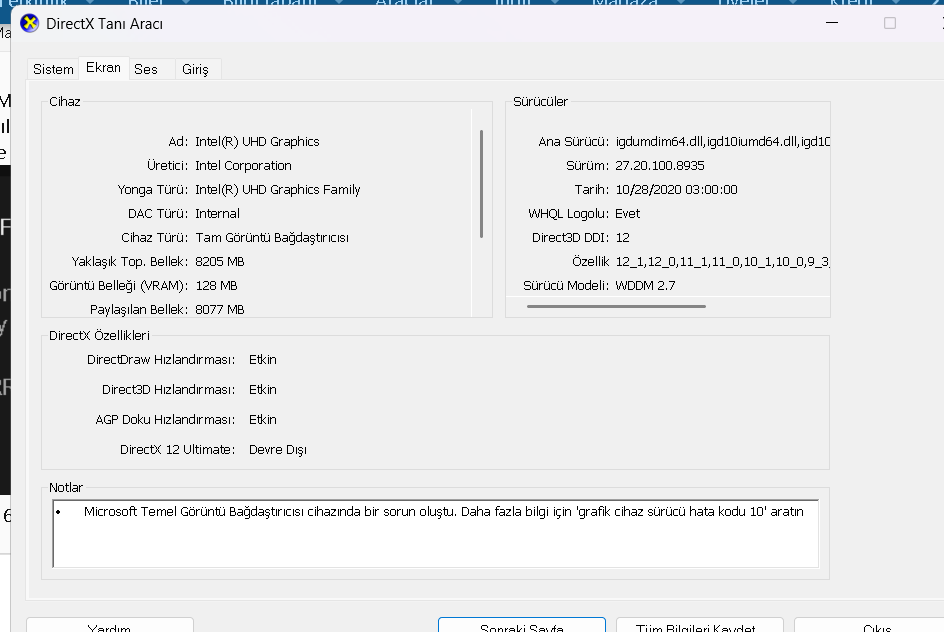Click the '8205 MB' total memory value
This screenshot has height=632, width=944.
pos(220,262)
